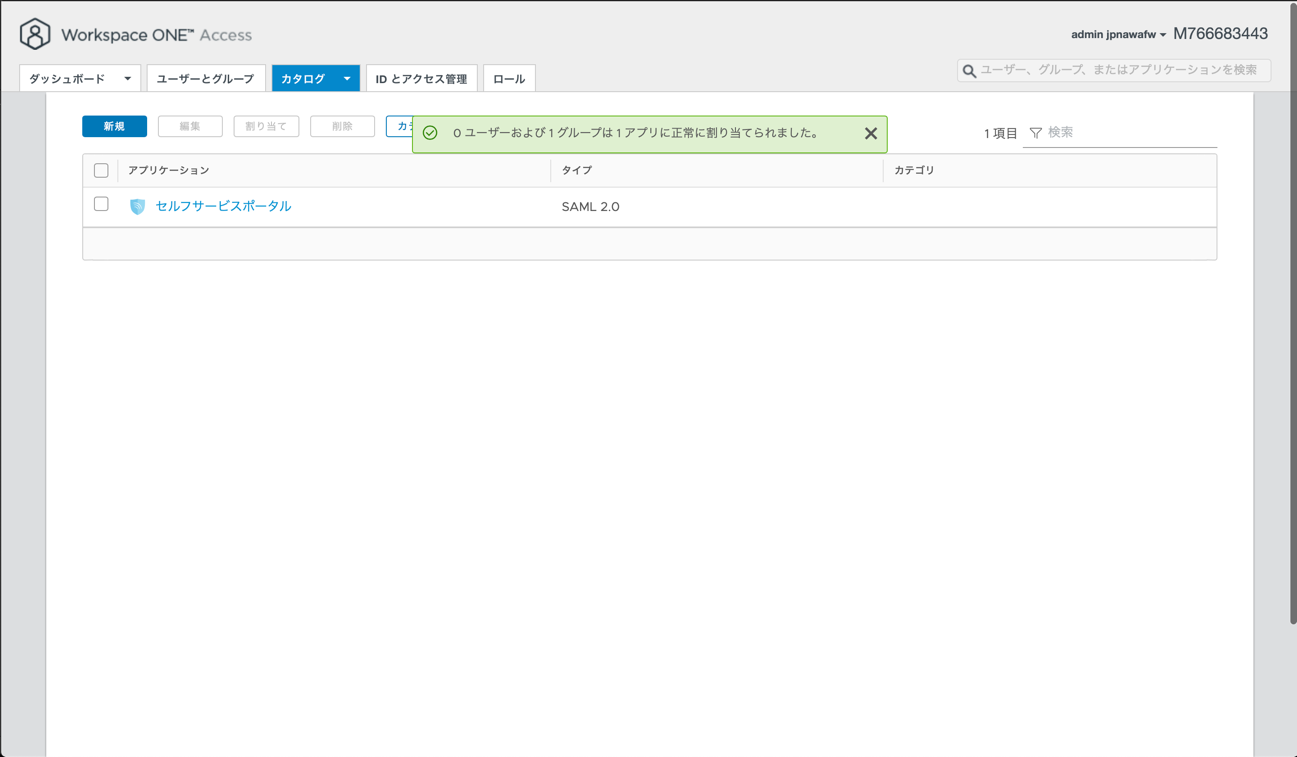Click the shield icon of セルフサービスポータル
The height and width of the screenshot is (757, 1297).
tap(138, 207)
